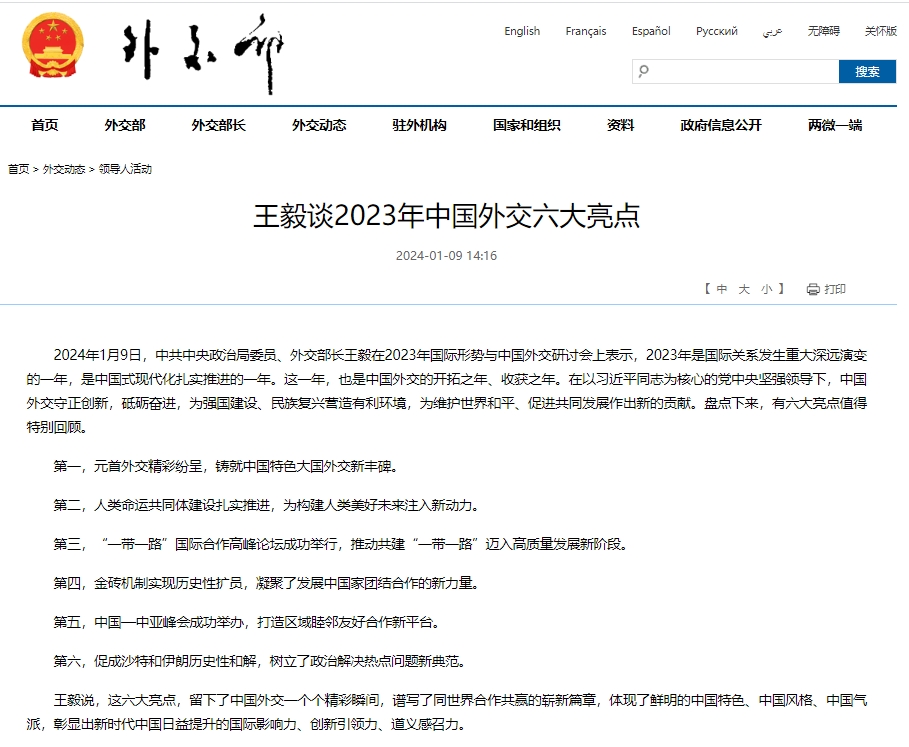The image size is (909, 747).
Task: Click the 领导人活动 breadcrumb link
Action: 125,169
